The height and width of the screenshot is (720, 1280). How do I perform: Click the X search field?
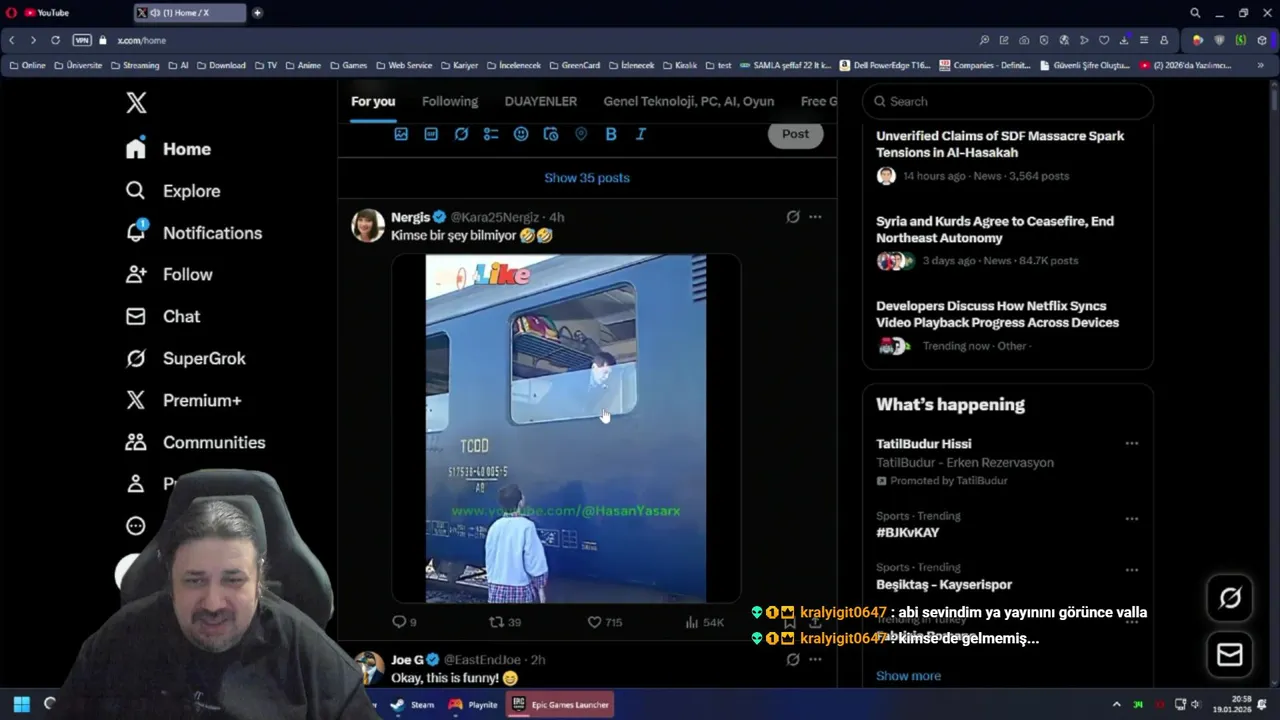coord(1008,101)
